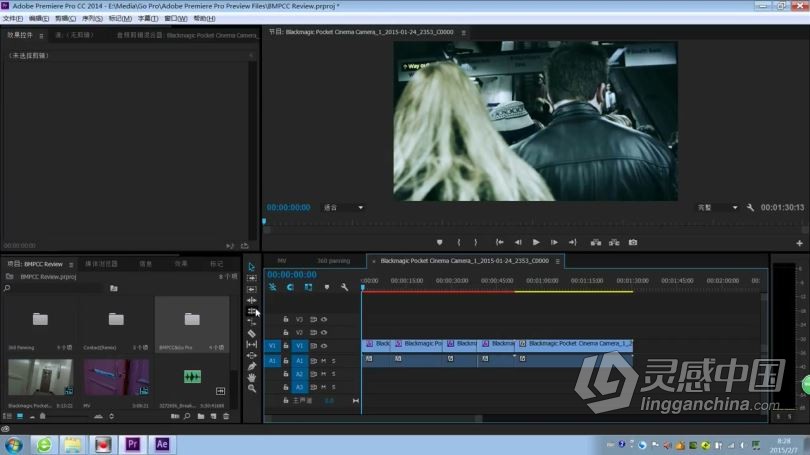The width and height of the screenshot is (810, 455).
Task: Create new bin in project panel
Action: (x=201, y=416)
